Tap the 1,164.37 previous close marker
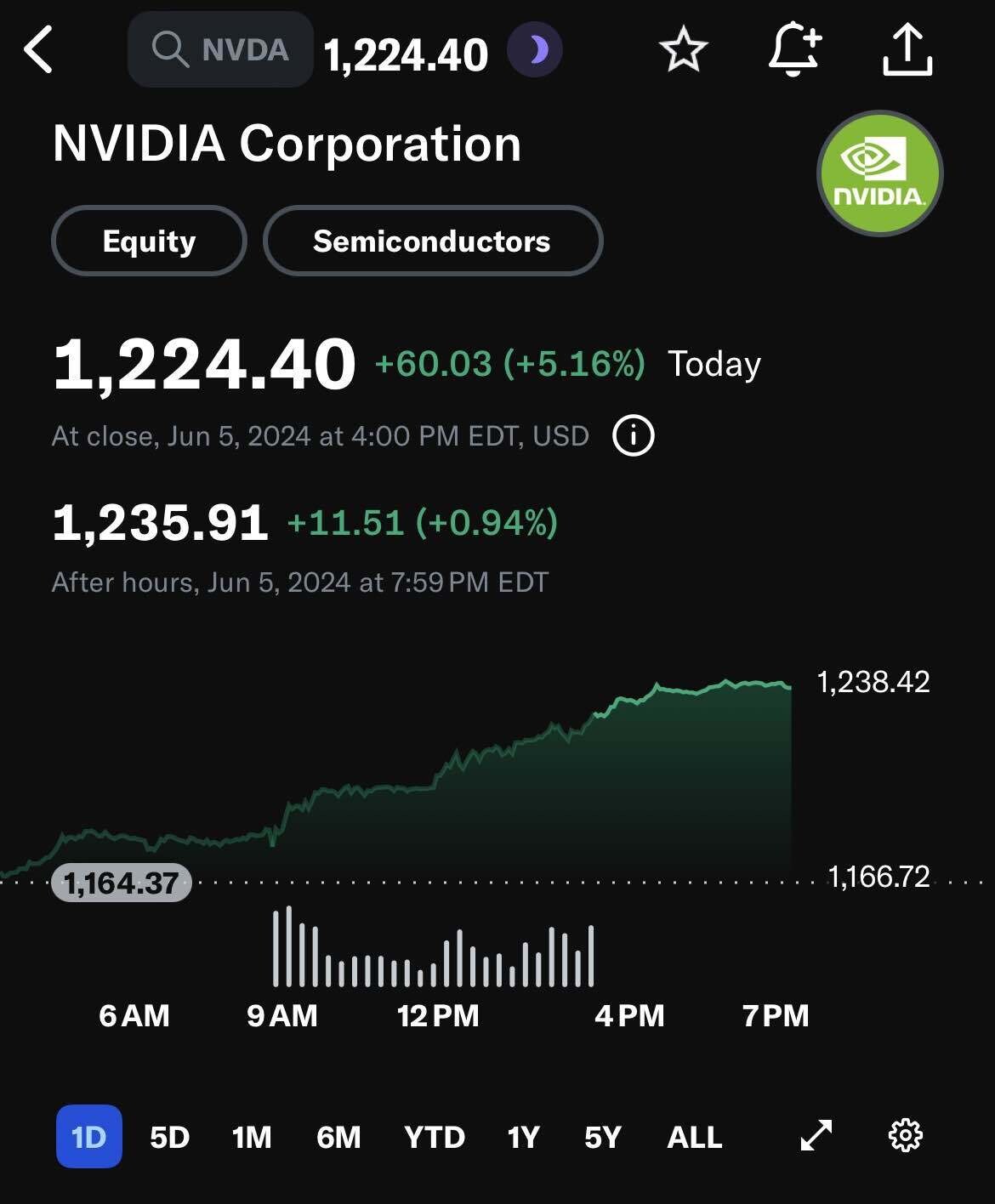The image size is (995, 1204). pos(121,883)
